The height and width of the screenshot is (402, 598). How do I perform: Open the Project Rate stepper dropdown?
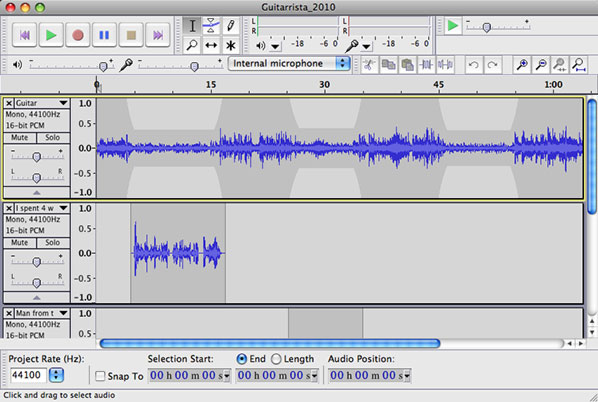pyautogui.click(x=56, y=375)
